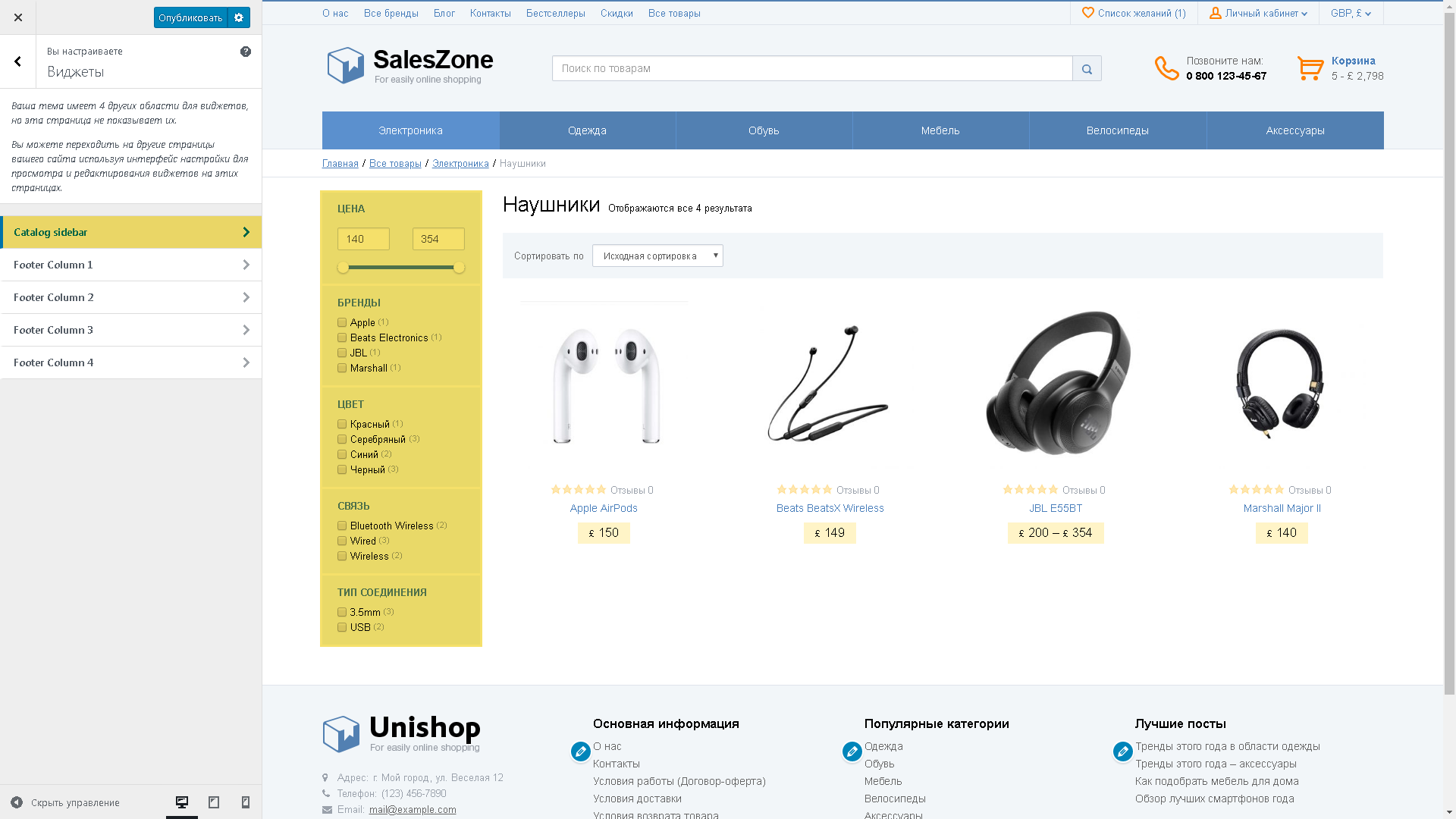Open the shopping cart icon
1456x819 pixels.
coord(1310,68)
